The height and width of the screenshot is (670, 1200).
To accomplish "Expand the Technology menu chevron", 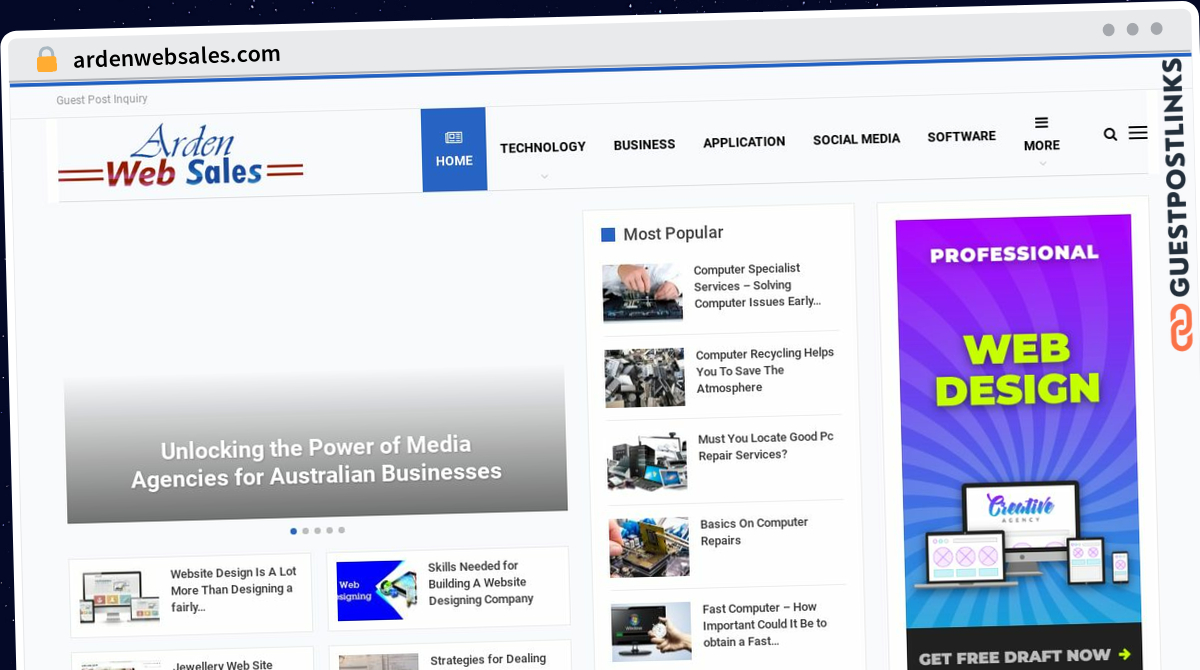I will click(545, 176).
